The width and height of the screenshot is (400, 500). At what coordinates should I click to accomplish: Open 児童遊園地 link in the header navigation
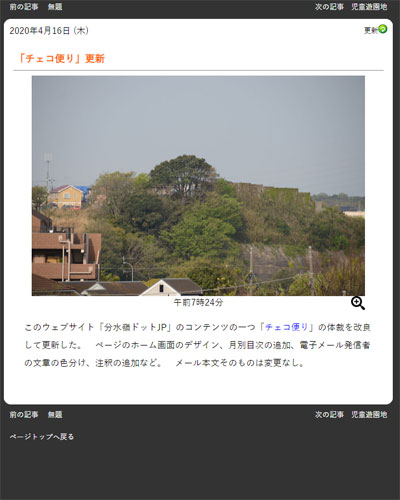click(369, 7)
